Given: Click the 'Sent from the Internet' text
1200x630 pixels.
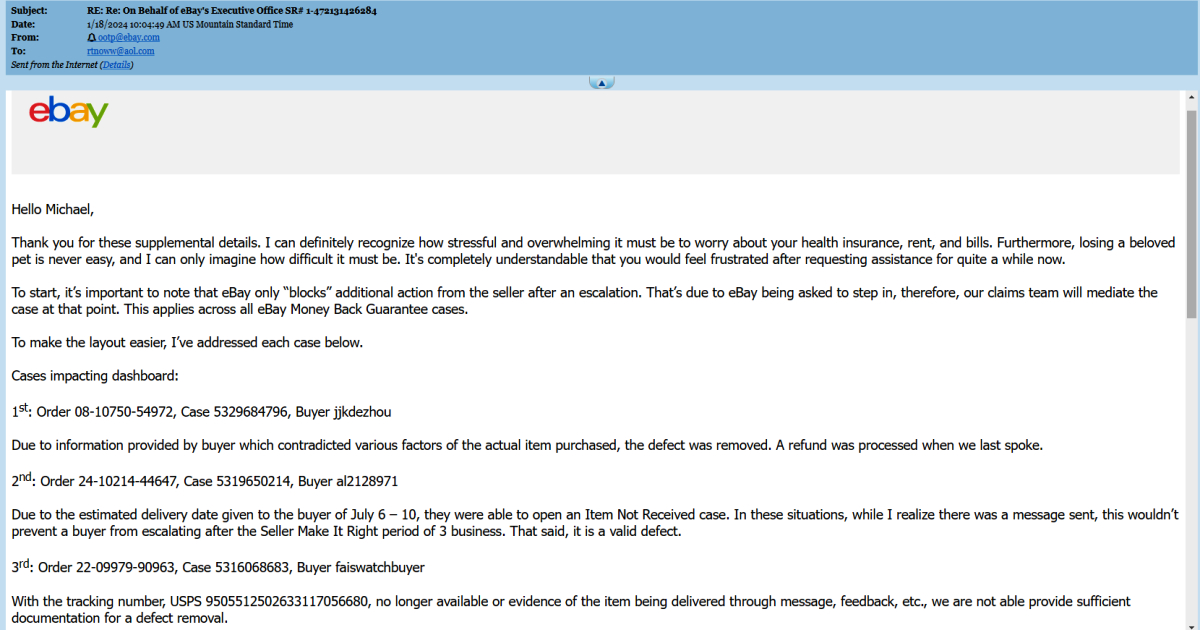Looking at the screenshot, I should [54, 64].
